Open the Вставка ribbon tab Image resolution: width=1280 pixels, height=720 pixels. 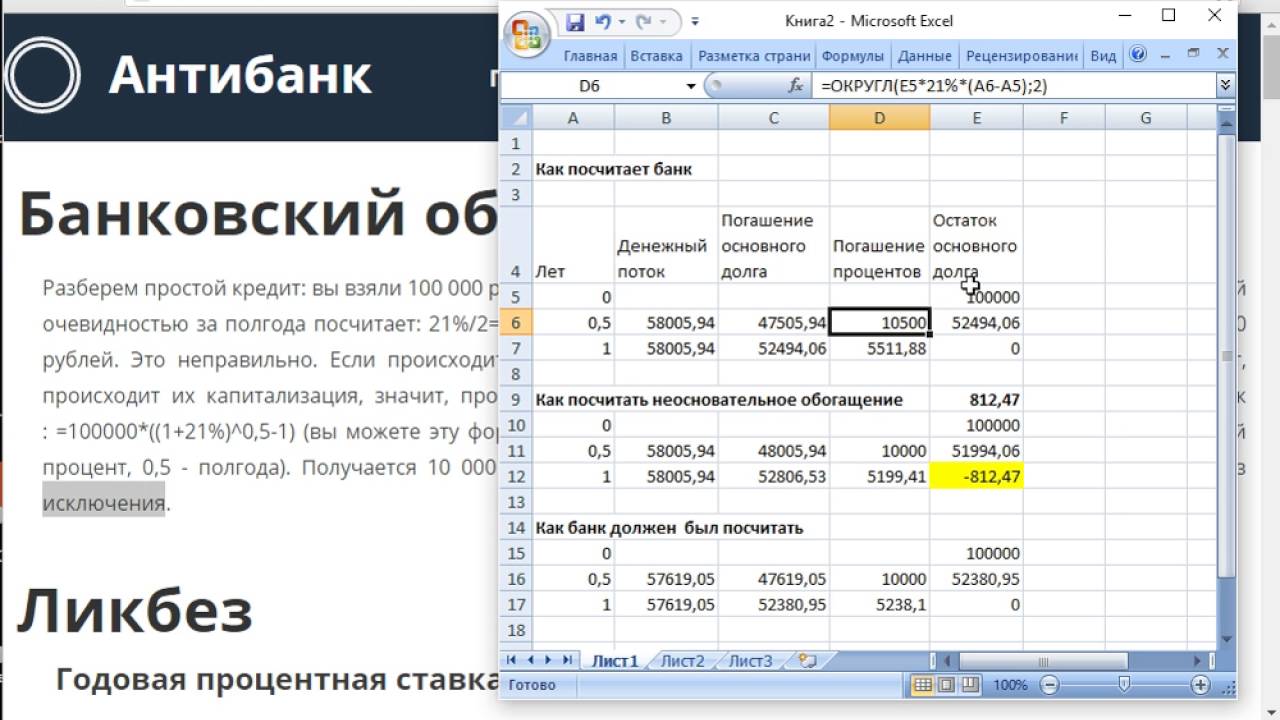coord(657,56)
